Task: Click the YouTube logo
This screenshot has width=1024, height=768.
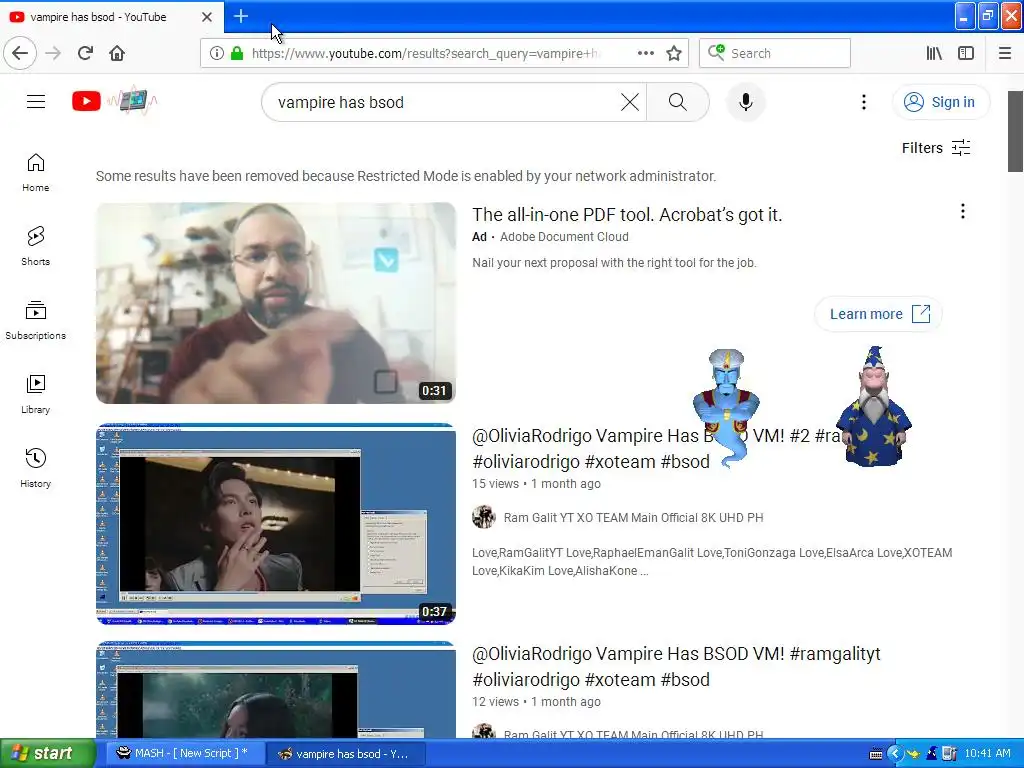Action: (114, 101)
